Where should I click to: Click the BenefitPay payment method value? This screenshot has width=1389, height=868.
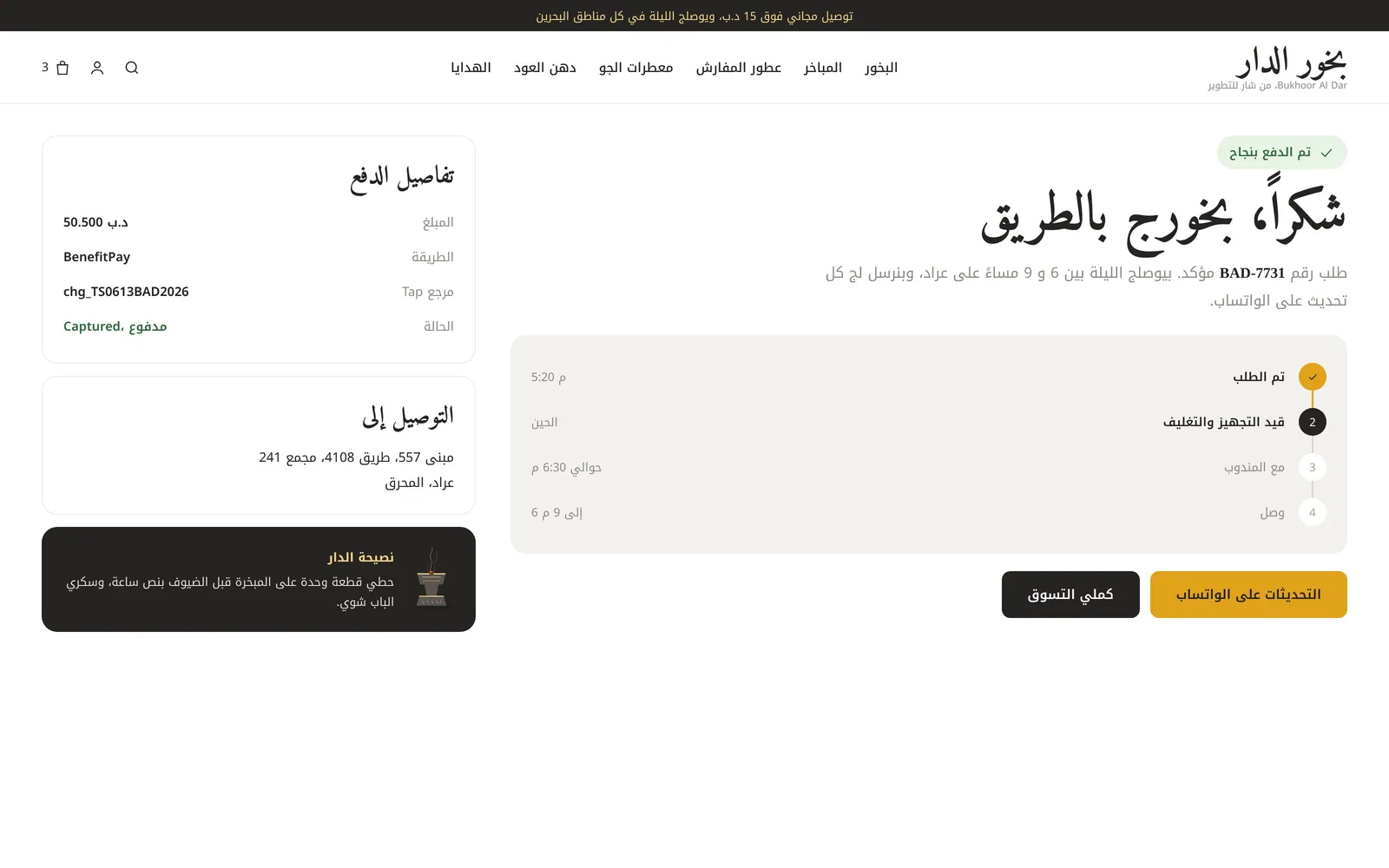coord(96,257)
